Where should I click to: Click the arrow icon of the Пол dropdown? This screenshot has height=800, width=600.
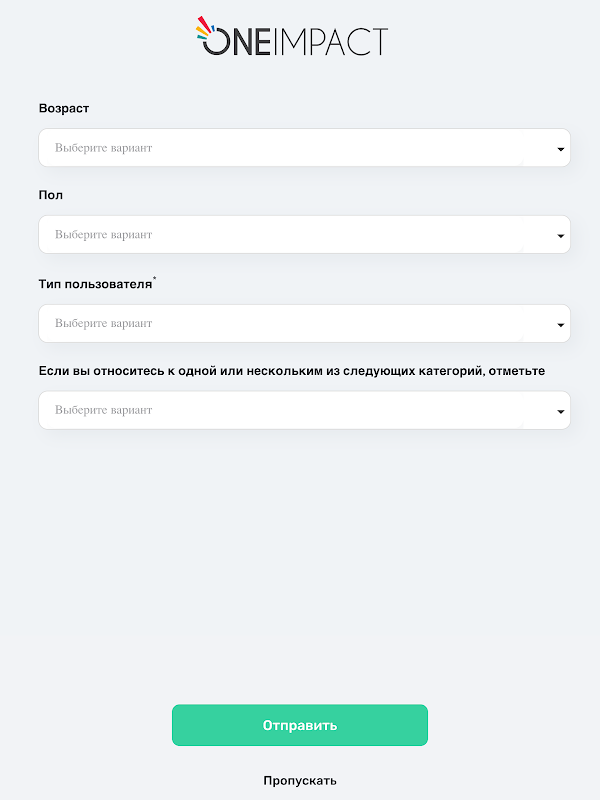click(560, 236)
